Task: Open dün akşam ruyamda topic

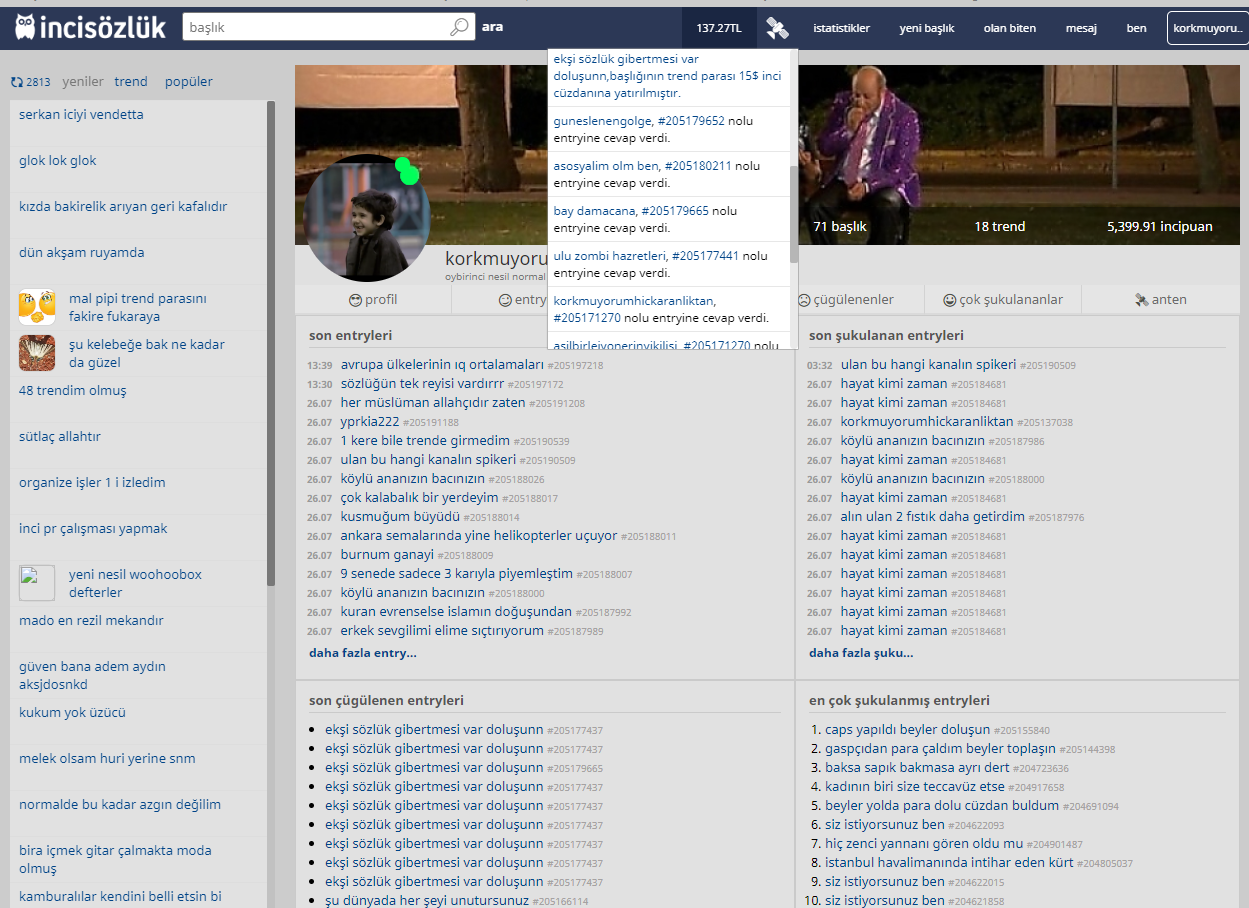Action: [82, 253]
